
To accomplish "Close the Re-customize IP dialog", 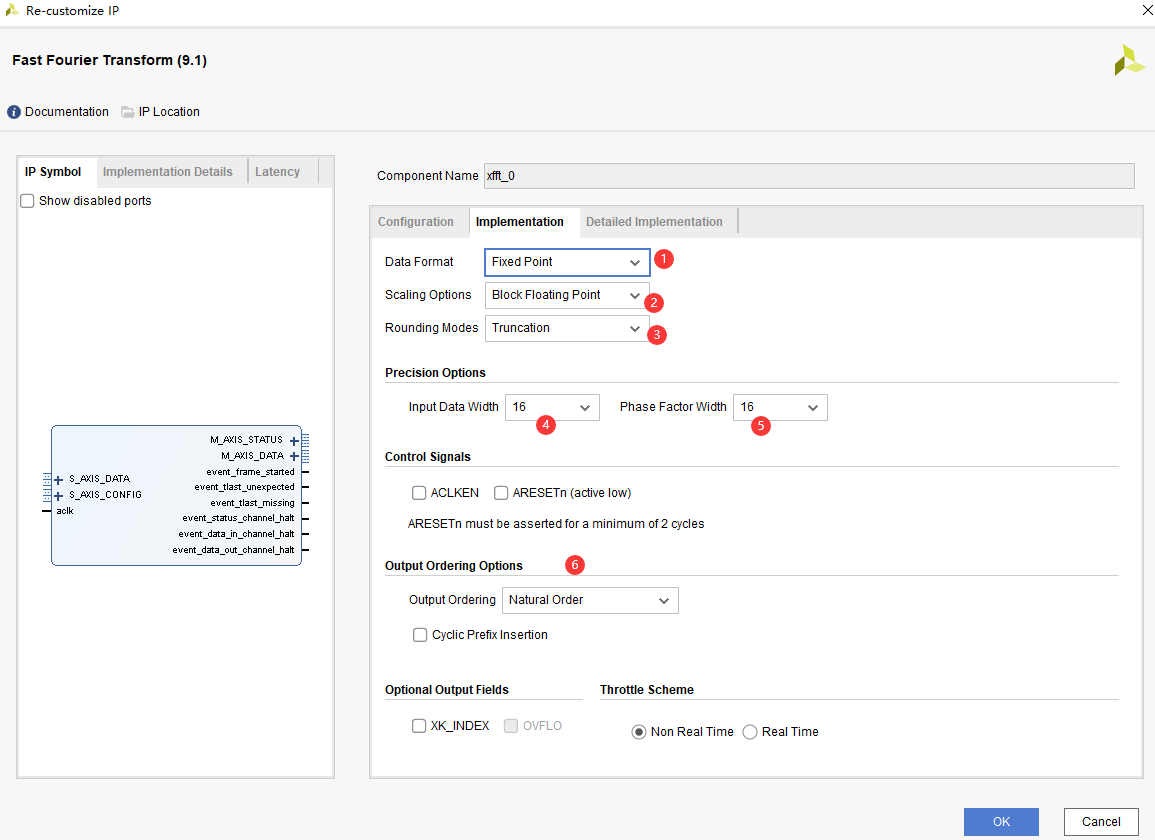I will coord(1147,10).
